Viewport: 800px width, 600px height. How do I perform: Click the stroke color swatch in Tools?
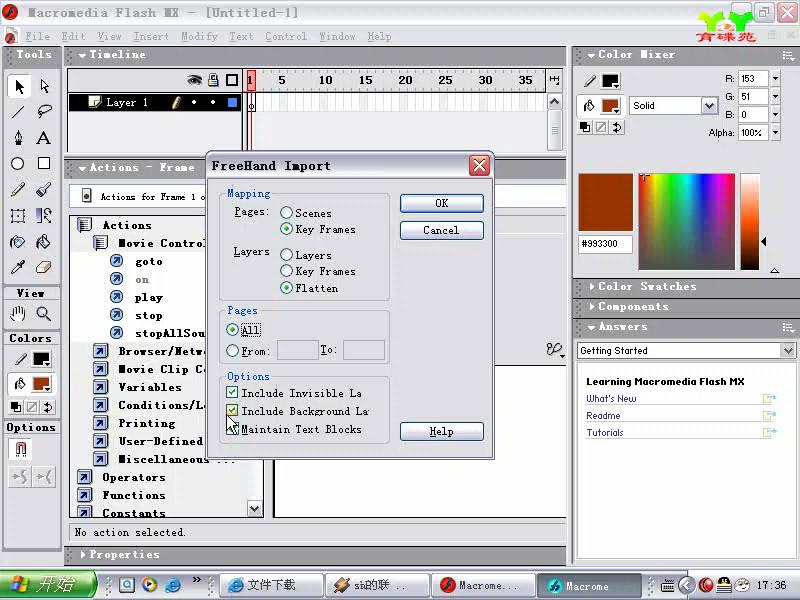[x=41, y=359]
